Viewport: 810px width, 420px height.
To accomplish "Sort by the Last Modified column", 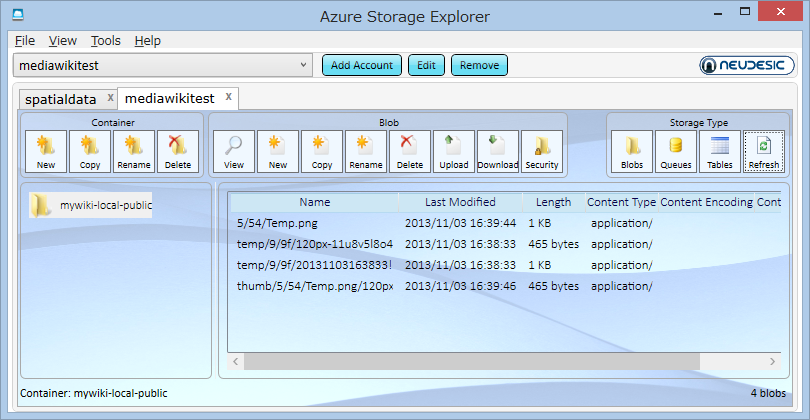I will click(460, 202).
